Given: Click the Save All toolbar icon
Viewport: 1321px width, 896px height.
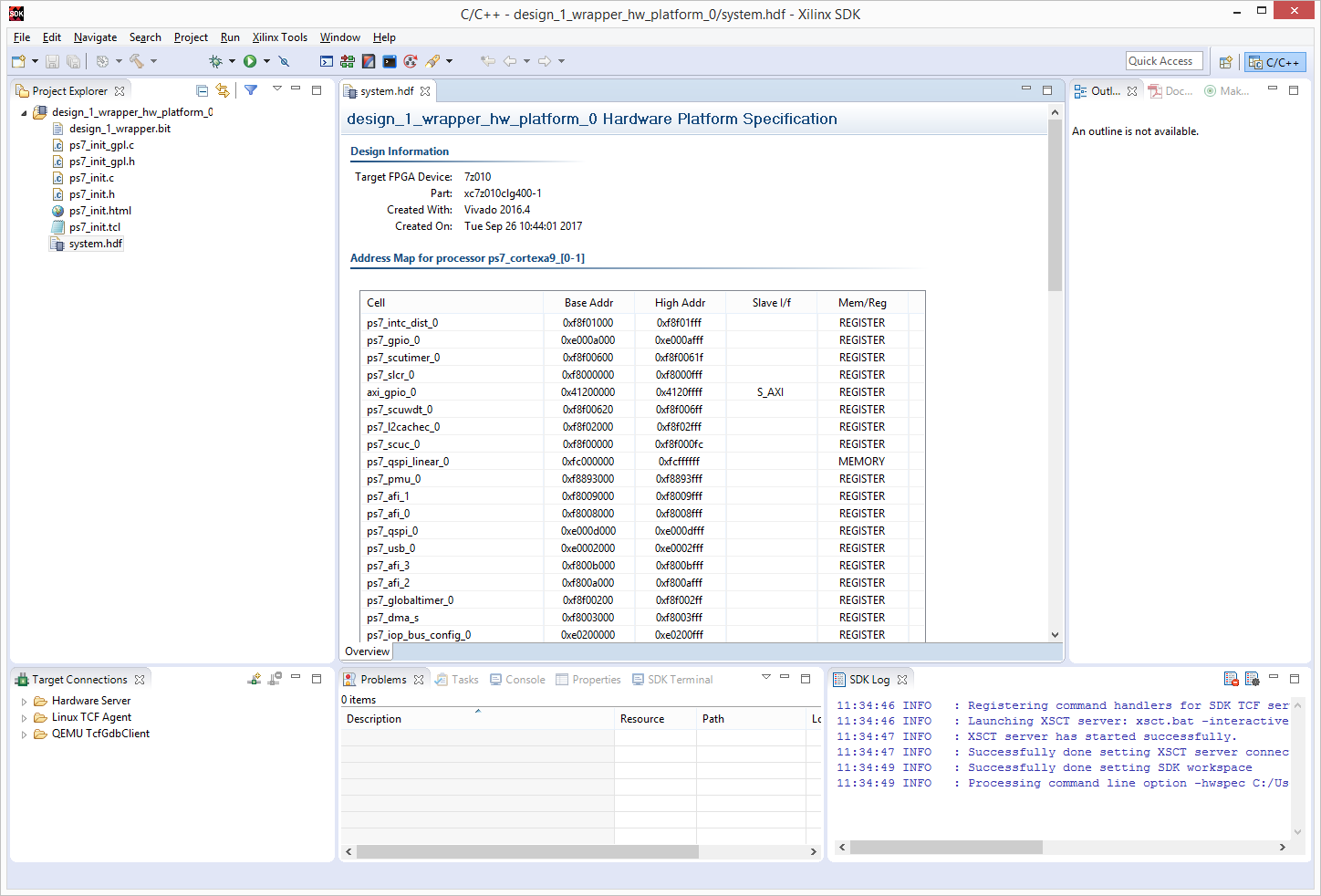Looking at the screenshot, I should click(73, 61).
